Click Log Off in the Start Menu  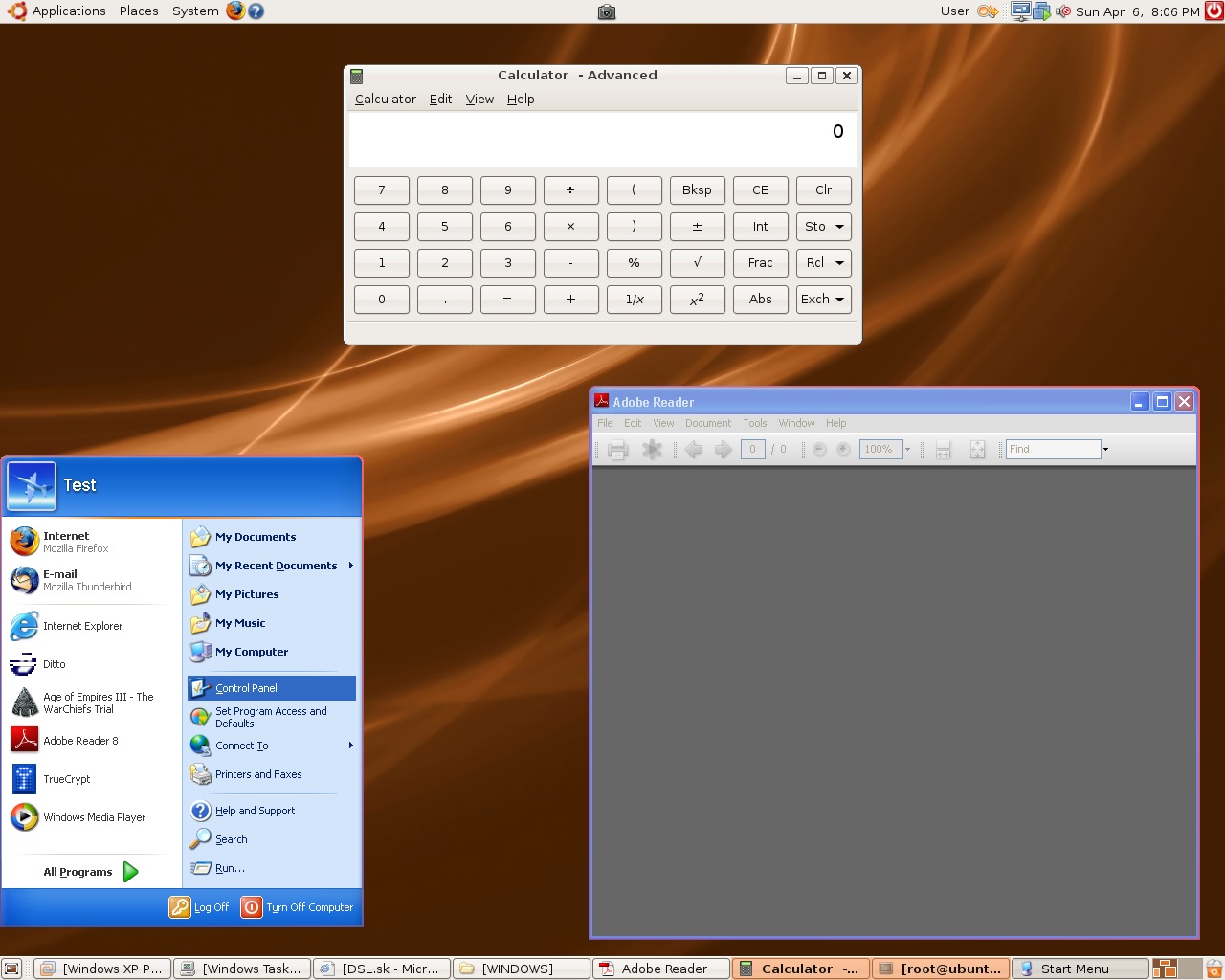pyautogui.click(x=200, y=907)
